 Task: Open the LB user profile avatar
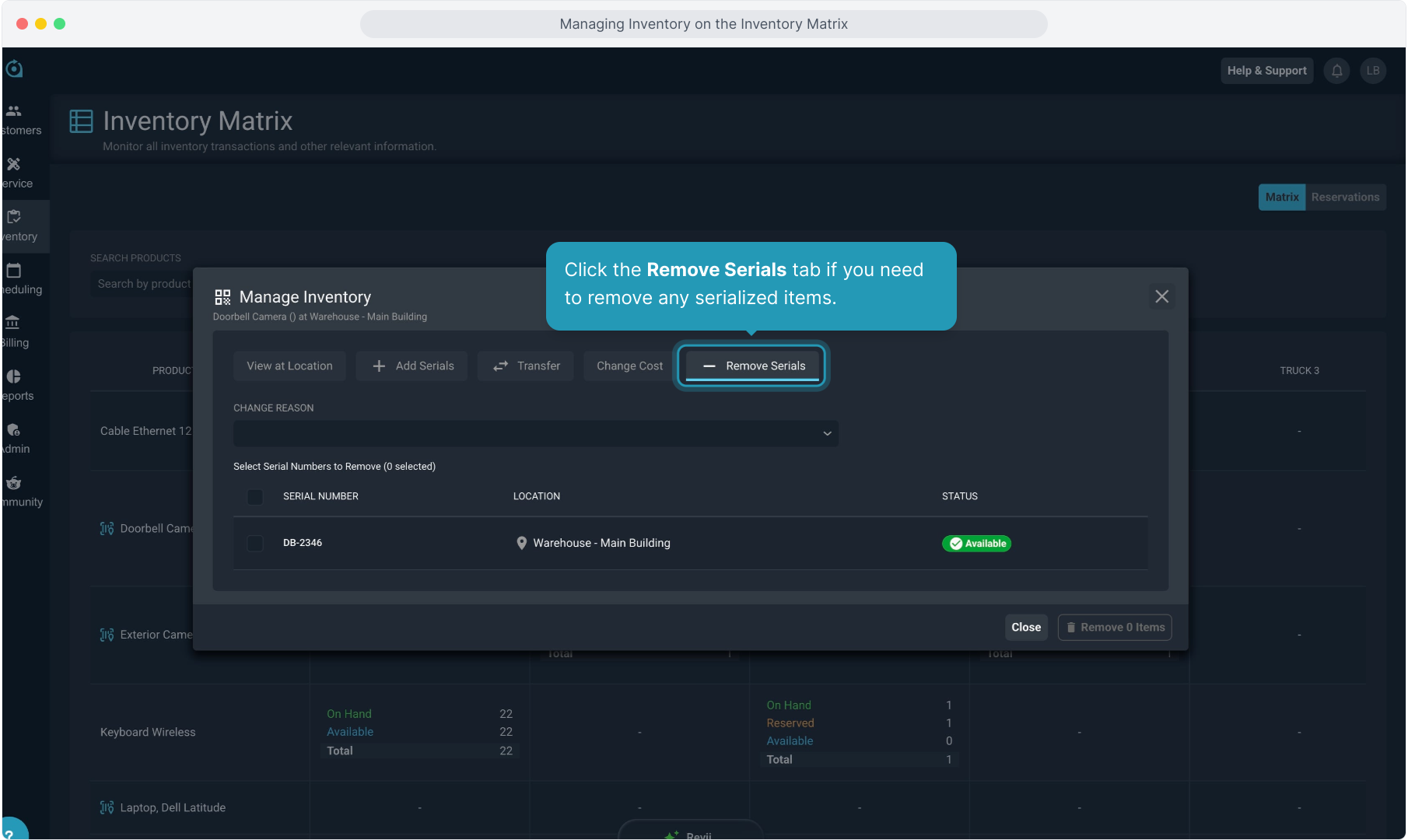1373,71
